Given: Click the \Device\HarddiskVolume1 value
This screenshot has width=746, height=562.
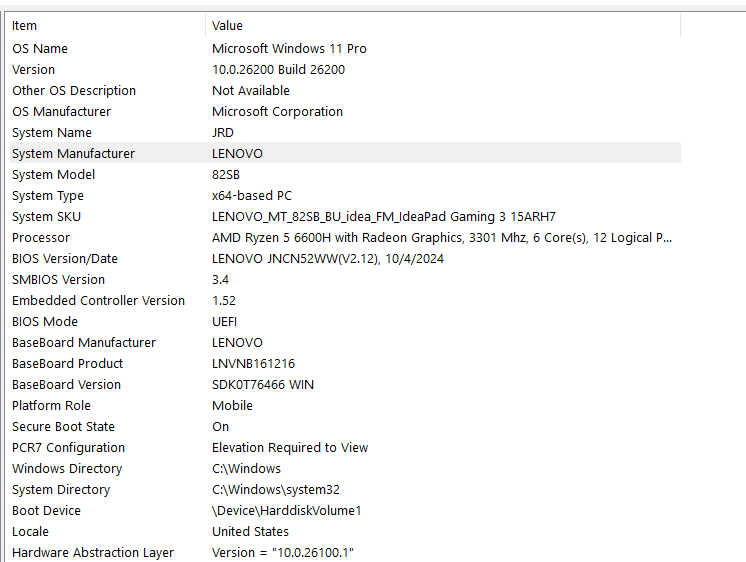Looking at the screenshot, I should (x=287, y=510).
